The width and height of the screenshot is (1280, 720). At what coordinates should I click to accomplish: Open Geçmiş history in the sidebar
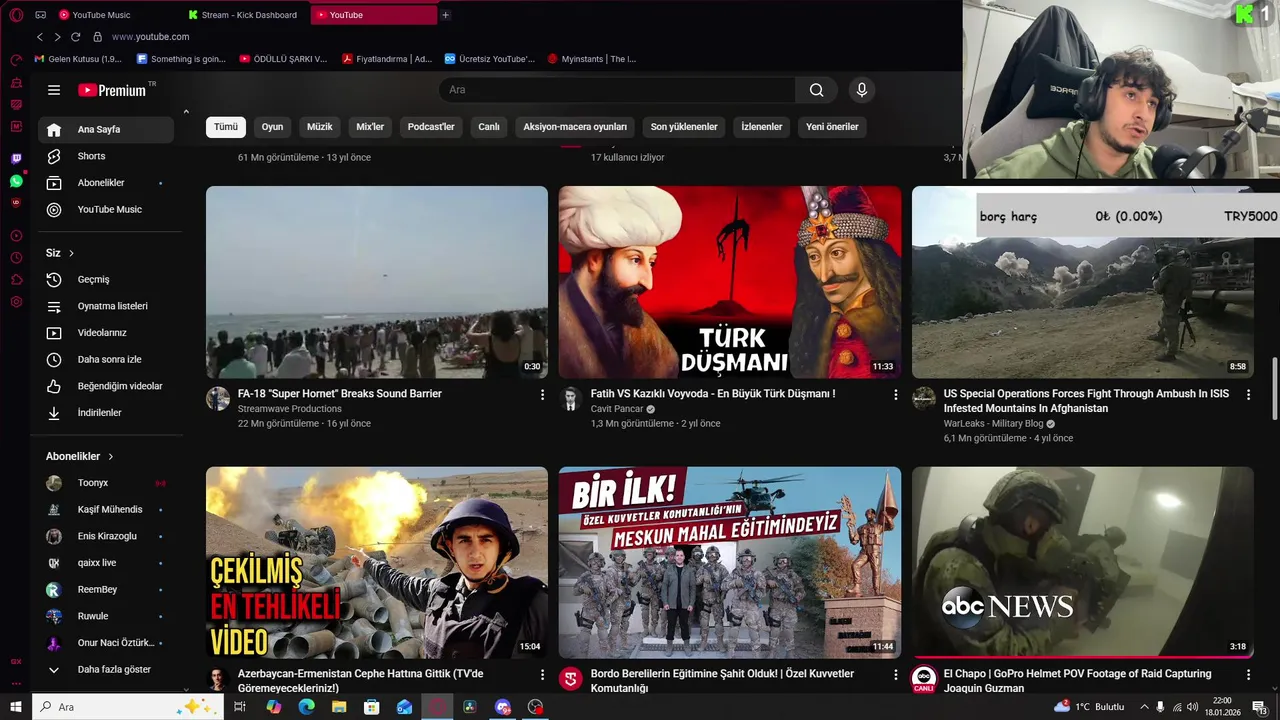click(106, 280)
